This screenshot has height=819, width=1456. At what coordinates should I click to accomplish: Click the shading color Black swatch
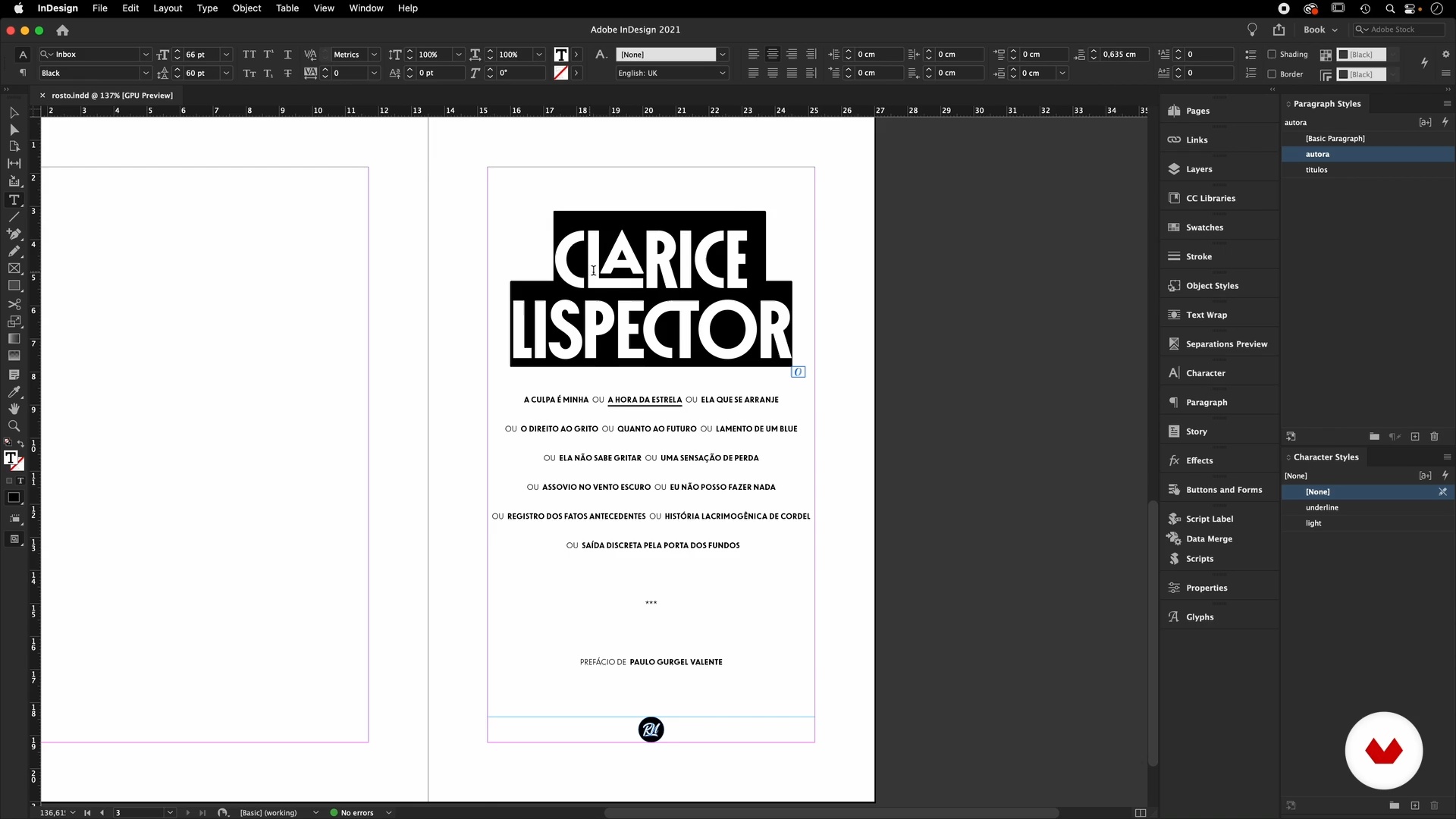1361,55
